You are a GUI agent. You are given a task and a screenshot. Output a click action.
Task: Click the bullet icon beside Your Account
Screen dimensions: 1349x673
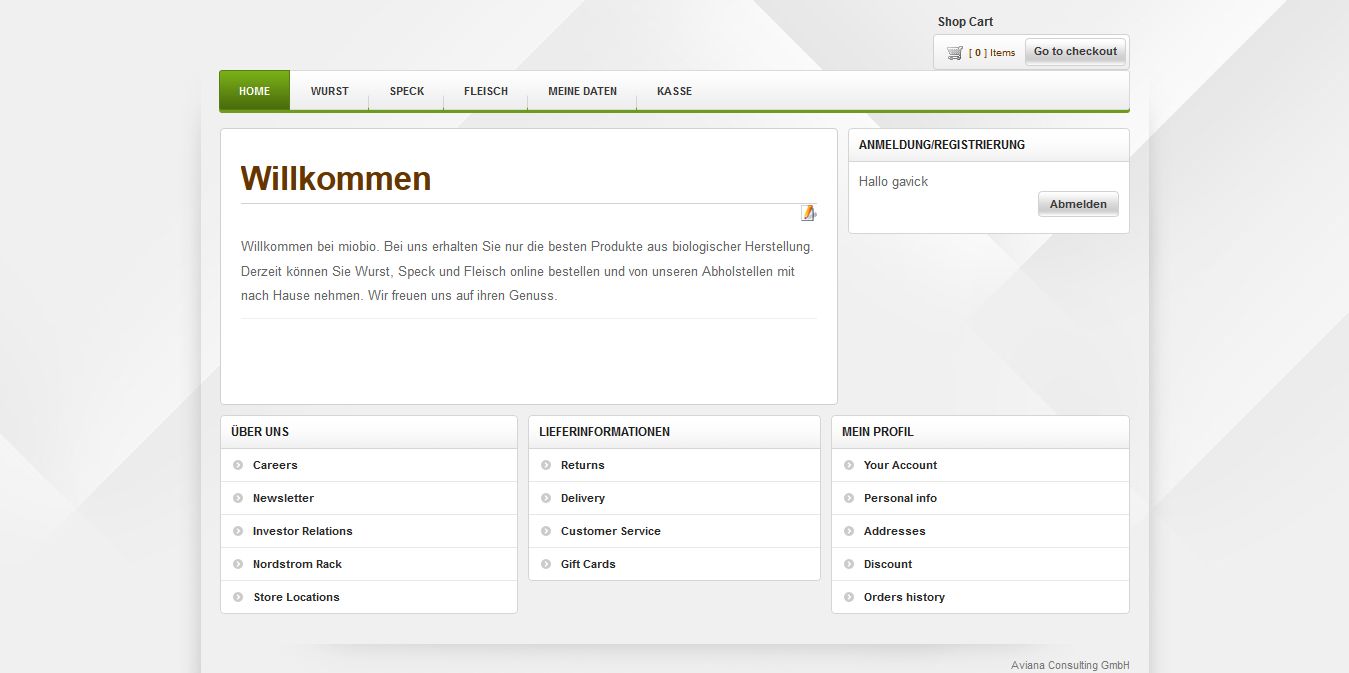[849, 465]
